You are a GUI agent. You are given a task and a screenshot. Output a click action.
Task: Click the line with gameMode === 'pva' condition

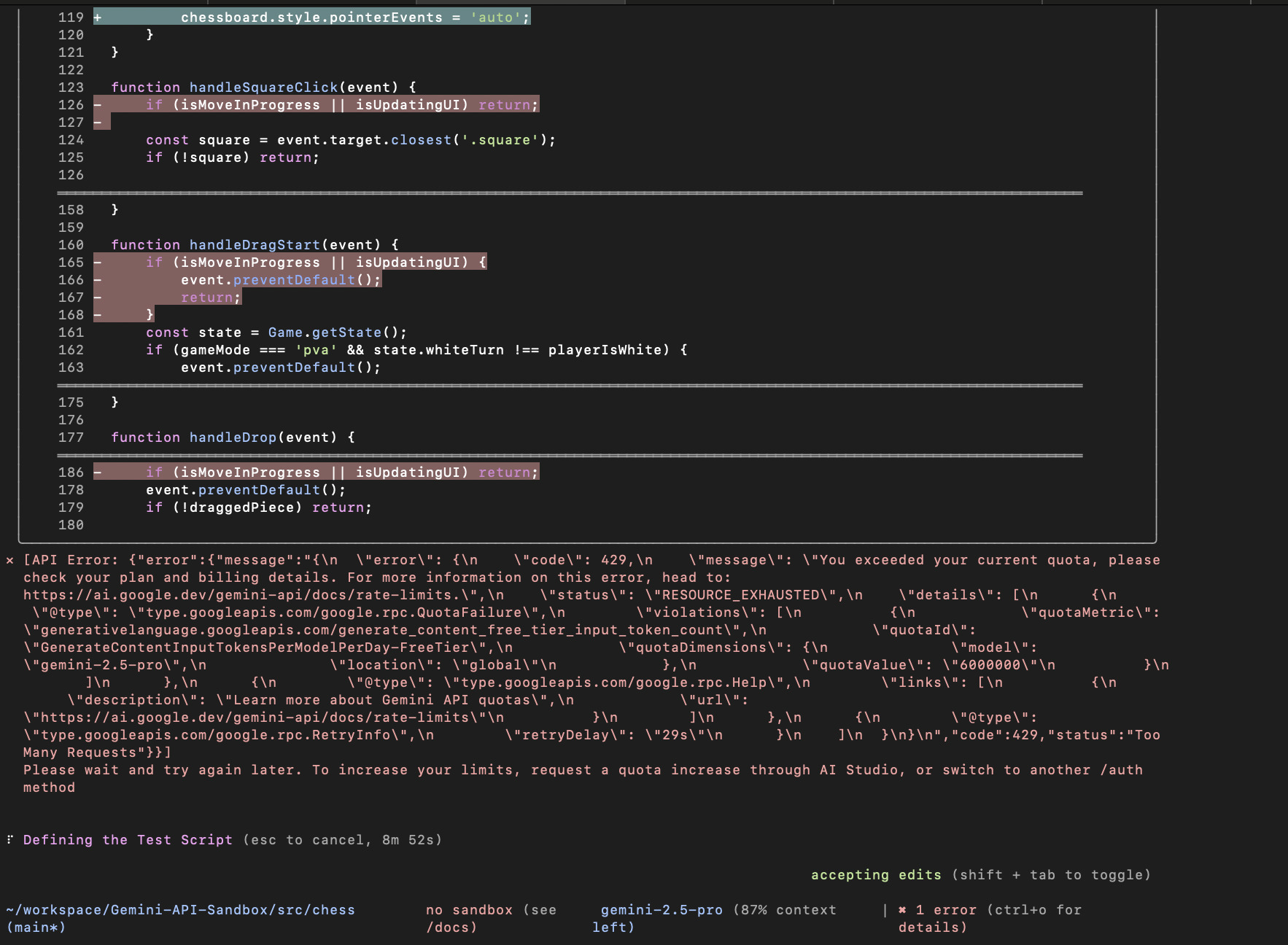coord(416,350)
